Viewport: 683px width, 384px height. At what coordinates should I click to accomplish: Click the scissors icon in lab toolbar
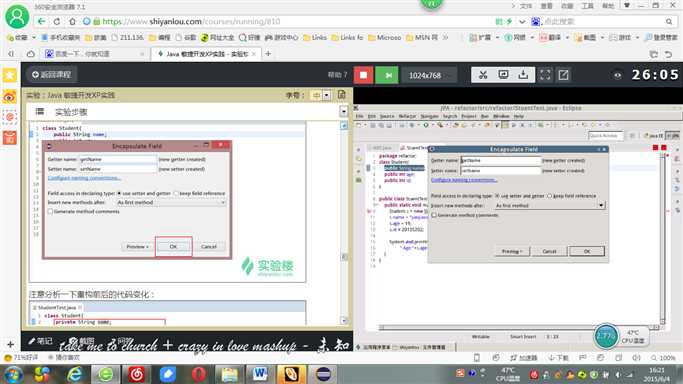(483, 75)
